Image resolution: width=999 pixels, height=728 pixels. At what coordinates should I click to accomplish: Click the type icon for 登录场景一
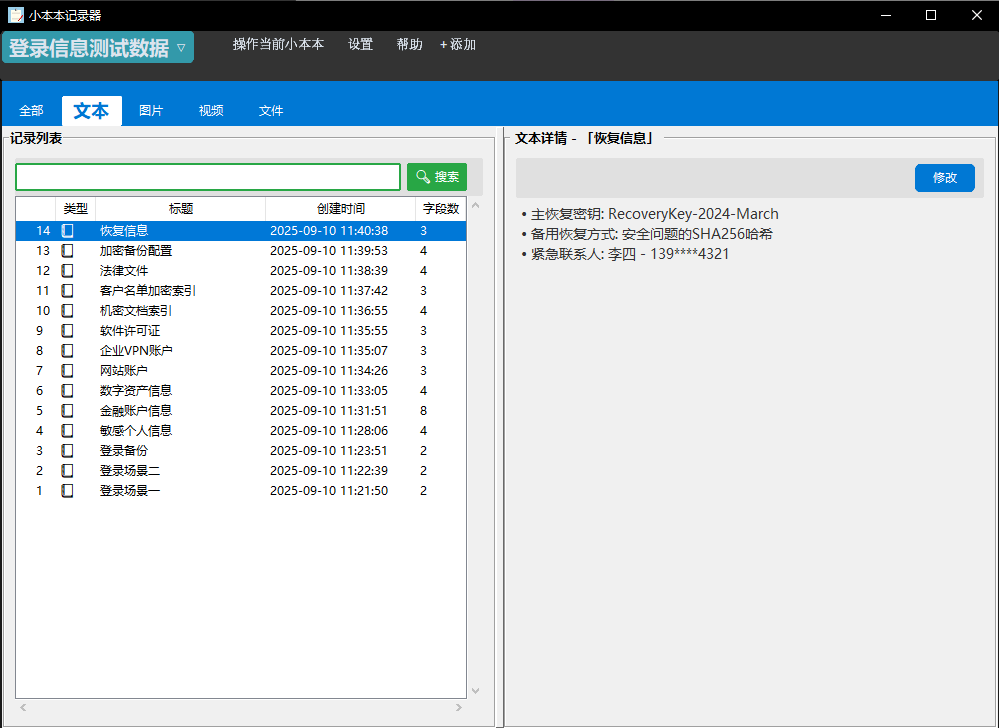pos(68,491)
